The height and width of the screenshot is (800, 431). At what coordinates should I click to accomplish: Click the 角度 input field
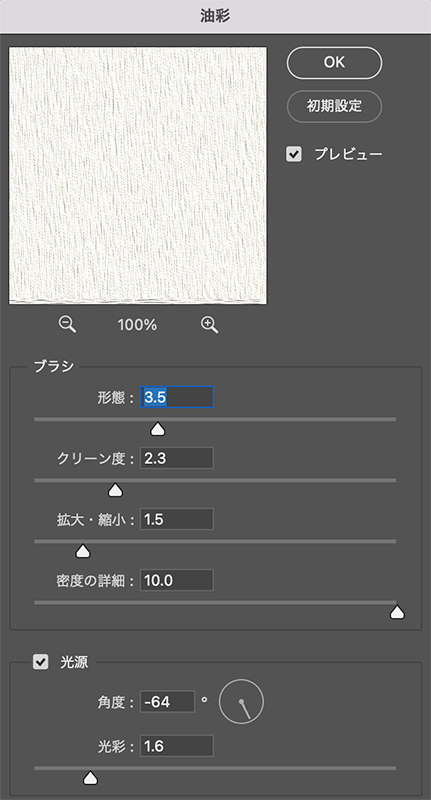(168, 702)
